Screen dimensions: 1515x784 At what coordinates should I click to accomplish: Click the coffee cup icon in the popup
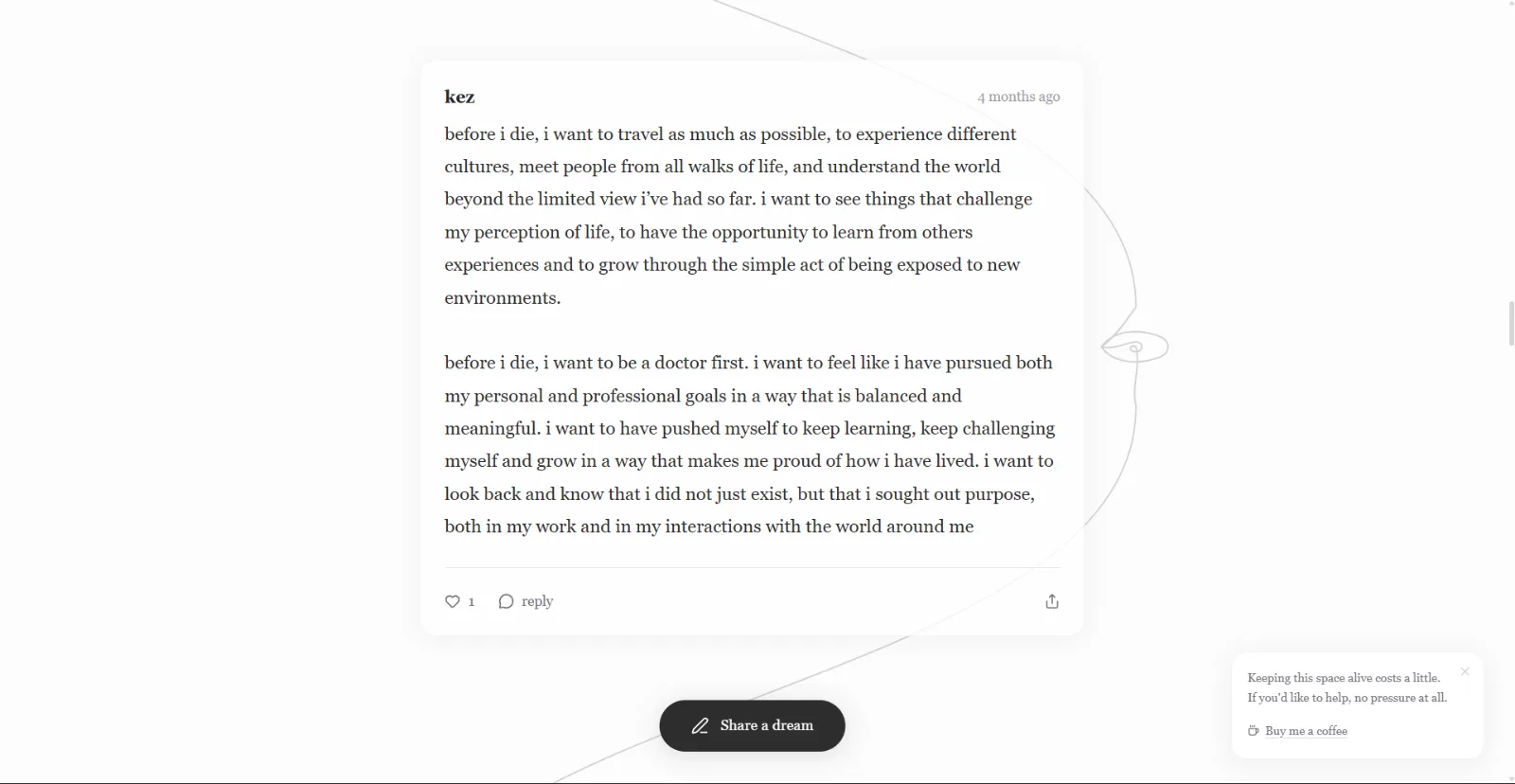[x=1254, y=731]
